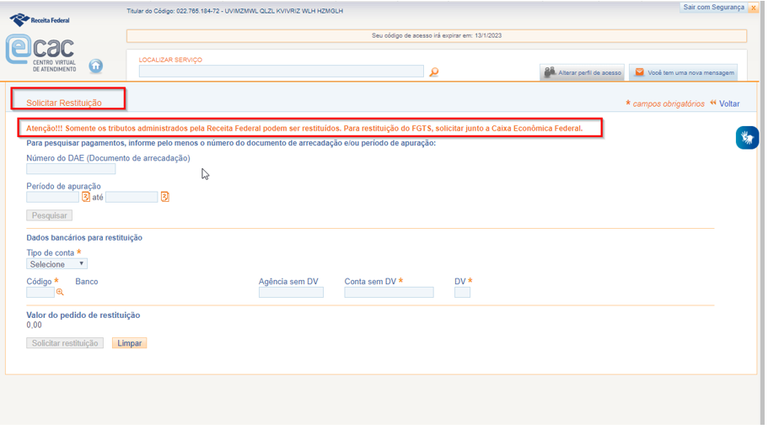Click the Solicitar restituição button

[65, 343]
